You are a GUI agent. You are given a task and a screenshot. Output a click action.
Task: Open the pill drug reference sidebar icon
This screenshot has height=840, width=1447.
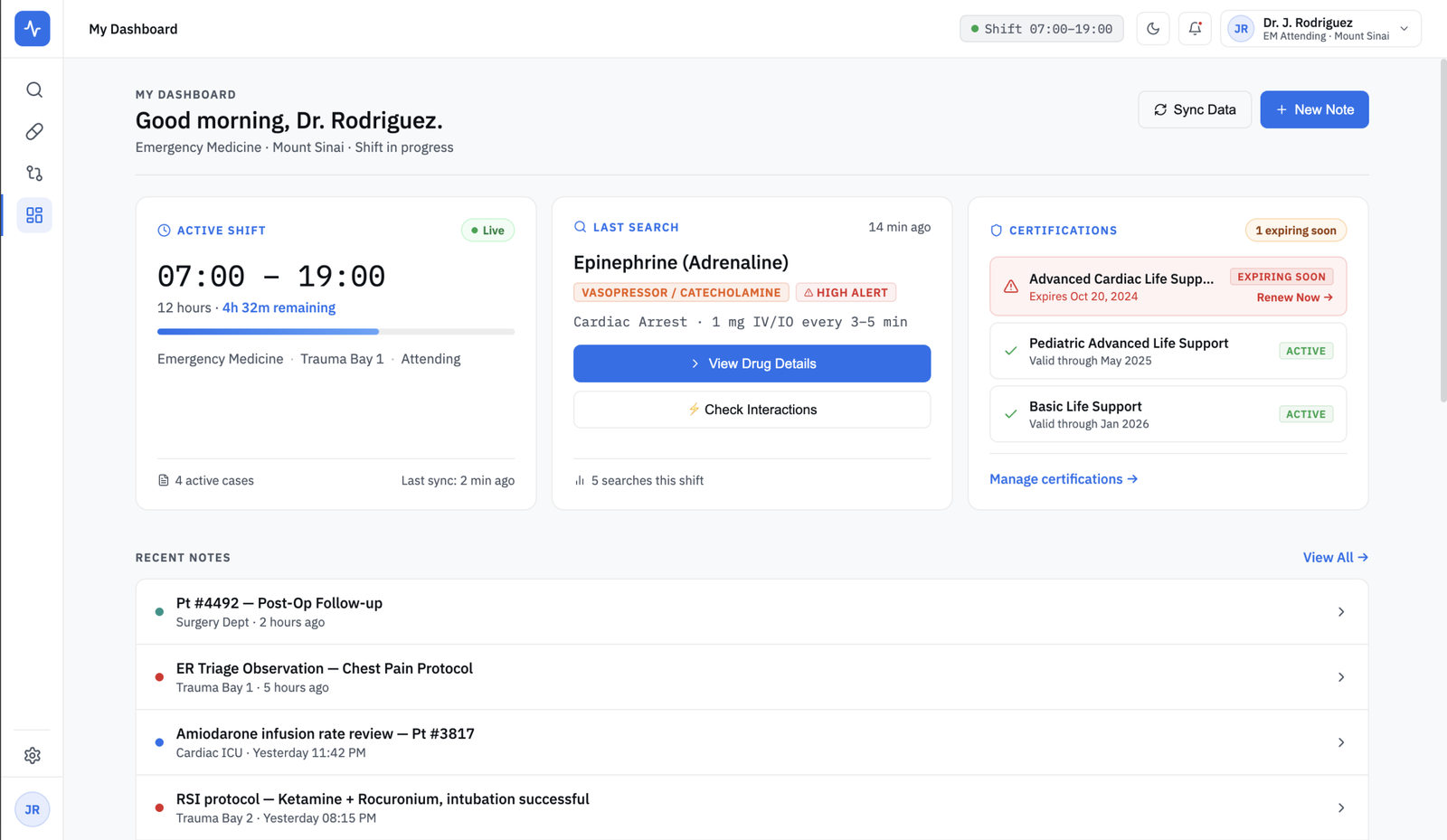point(34,132)
